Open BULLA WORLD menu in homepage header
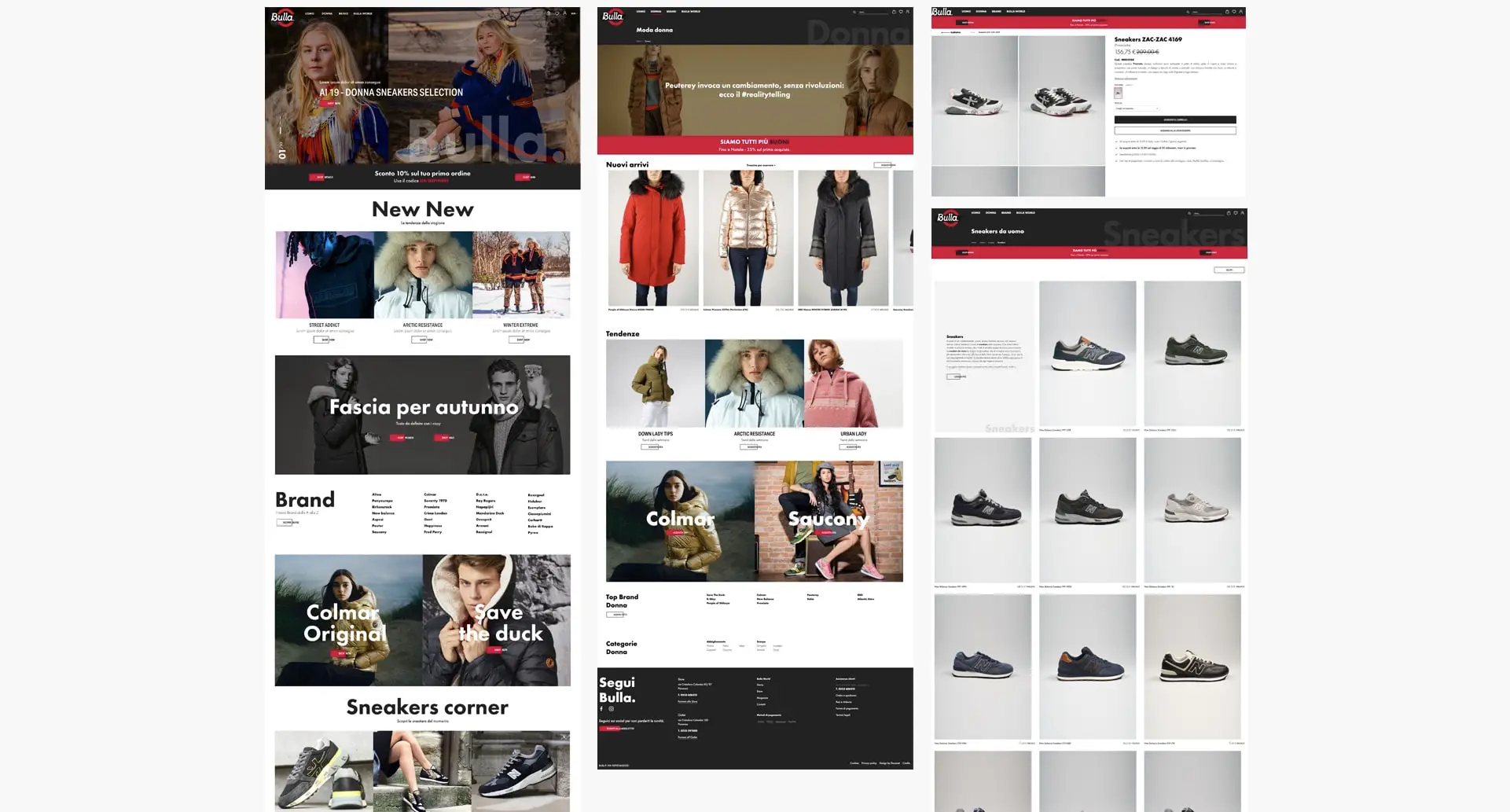 (x=363, y=13)
